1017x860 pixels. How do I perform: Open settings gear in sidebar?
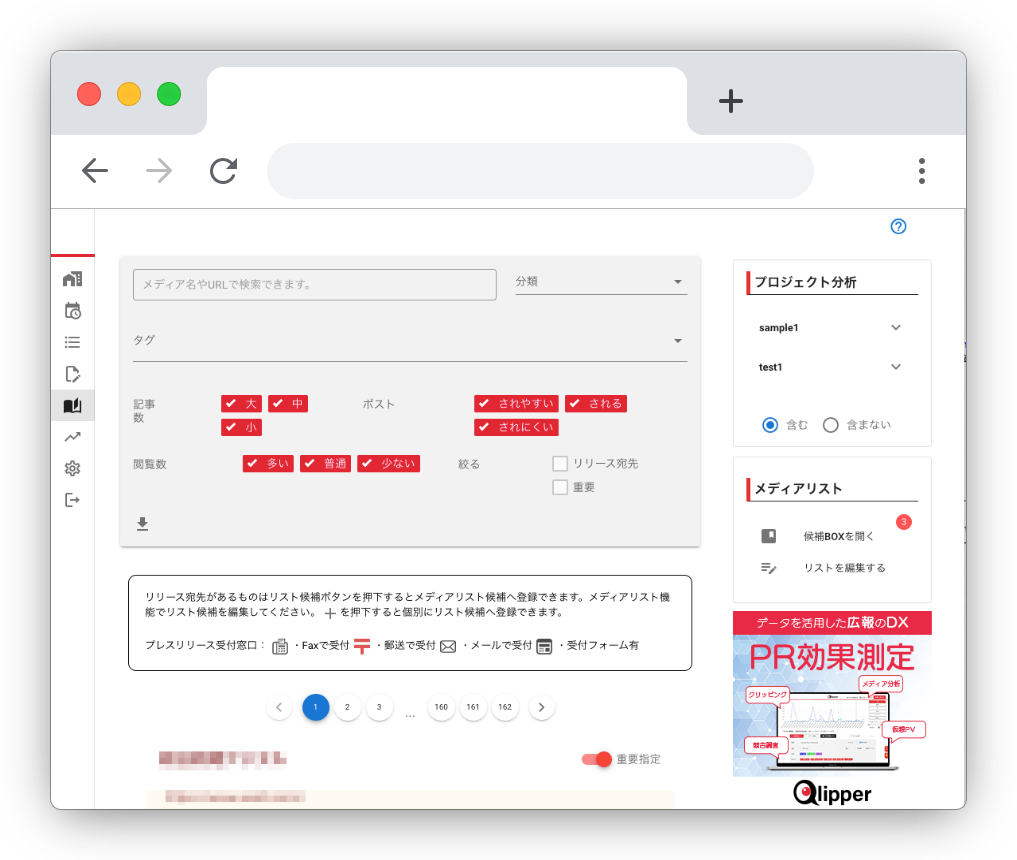click(x=72, y=469)
